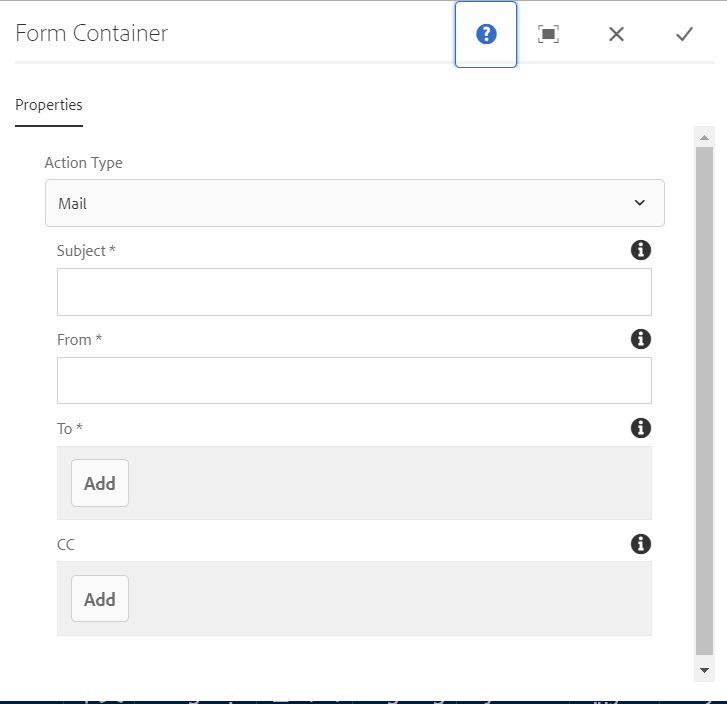
Task: Click the From field label
Action: pos(79,340)
